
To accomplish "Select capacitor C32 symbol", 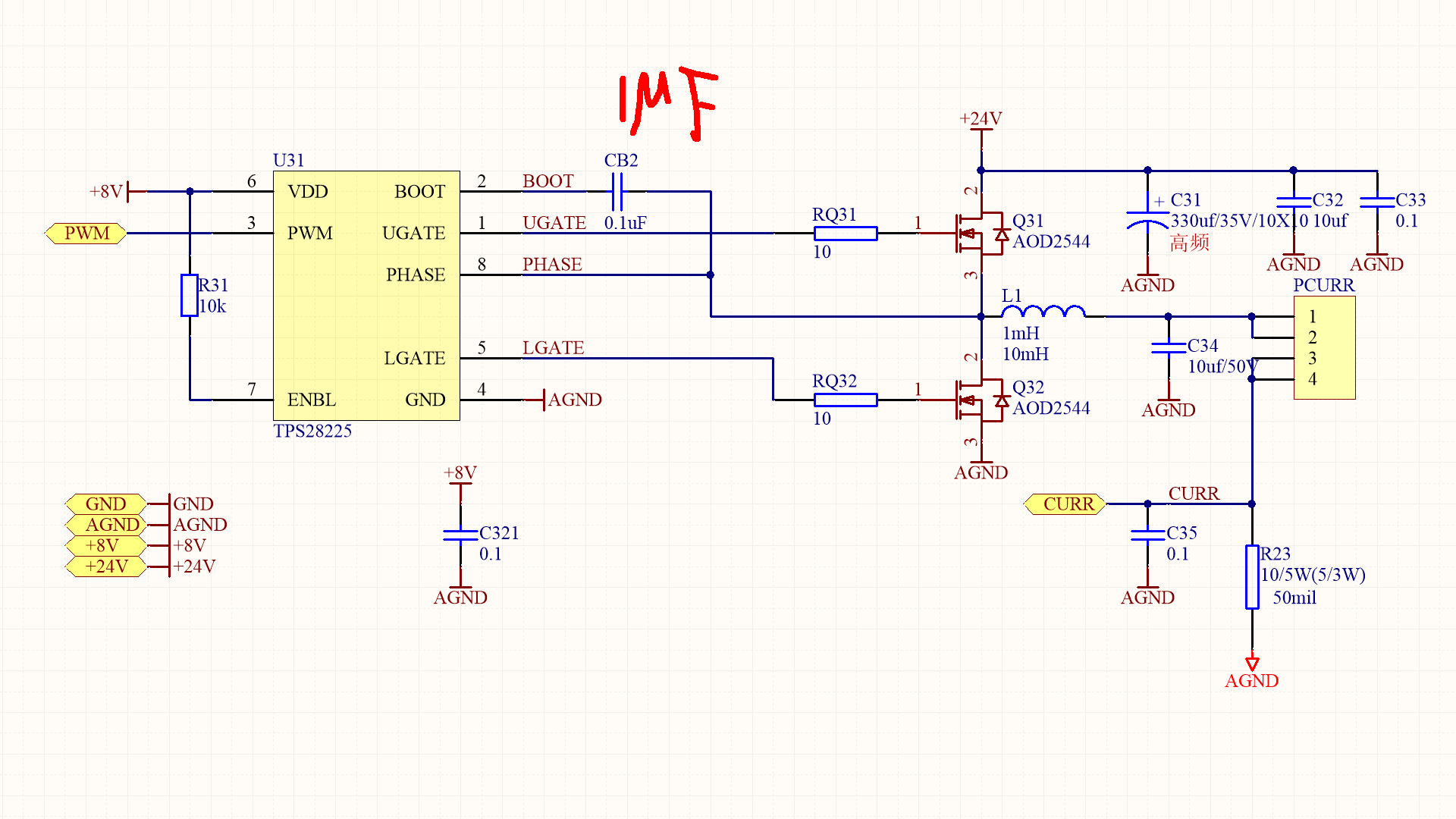I will point(1294,202).
